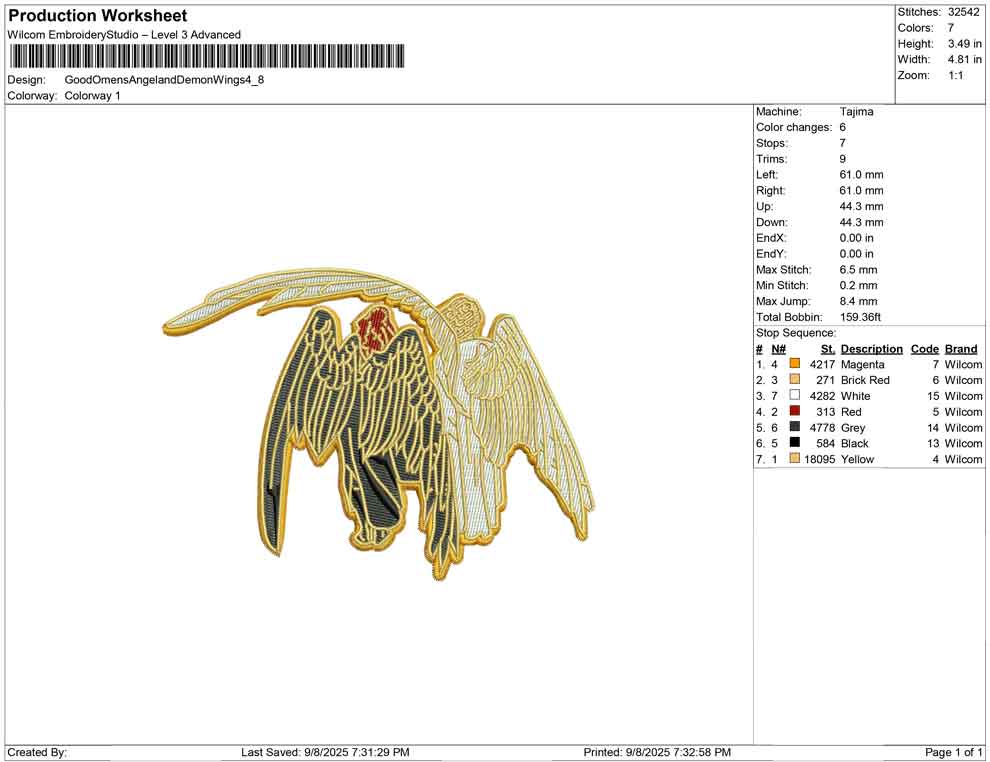Click stitch count '4778' in Grey row
Image resolution: width=990 pixels, height=762 pixels.
click(822, 427)
